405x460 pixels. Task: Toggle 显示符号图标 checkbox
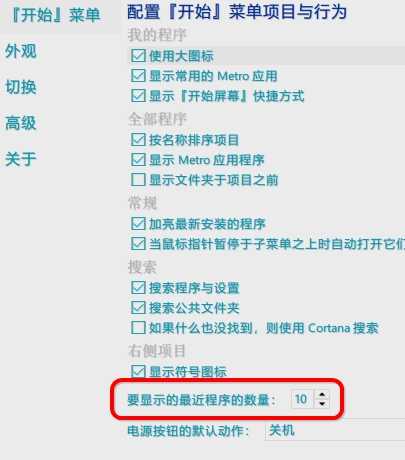pyautogui.click(x=138, y=371)
